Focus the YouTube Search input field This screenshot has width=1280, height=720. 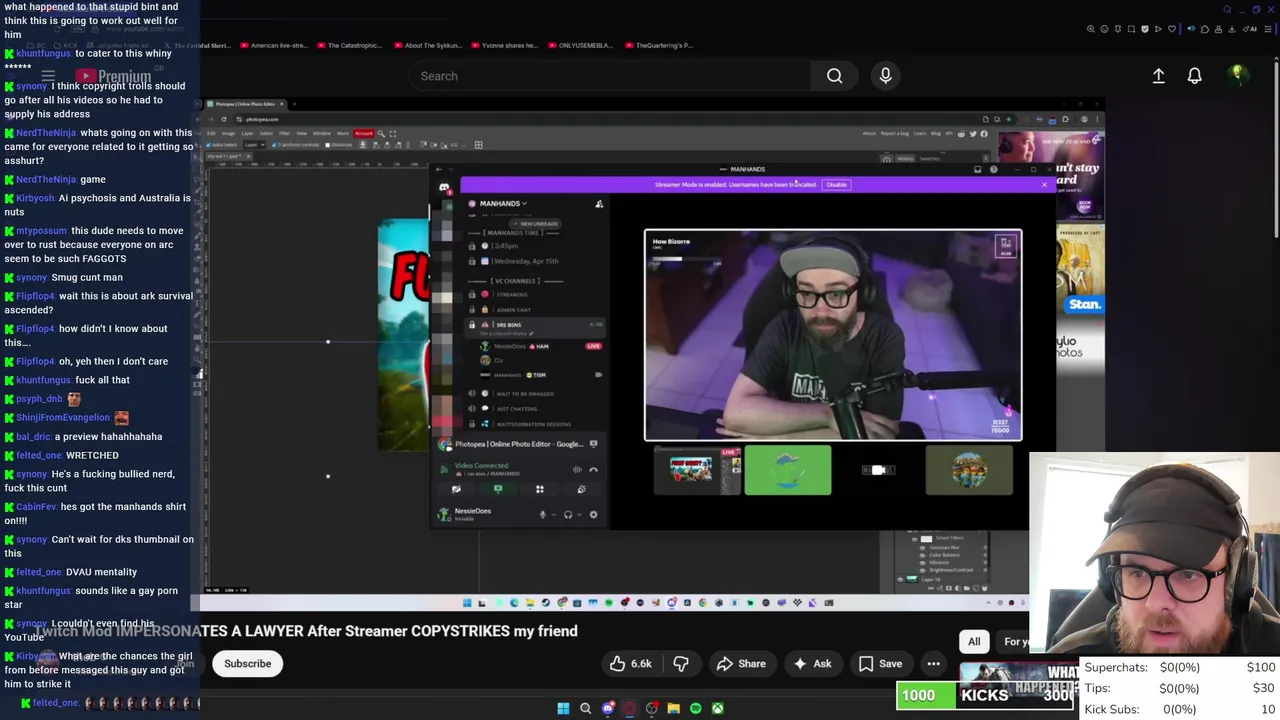610,76
